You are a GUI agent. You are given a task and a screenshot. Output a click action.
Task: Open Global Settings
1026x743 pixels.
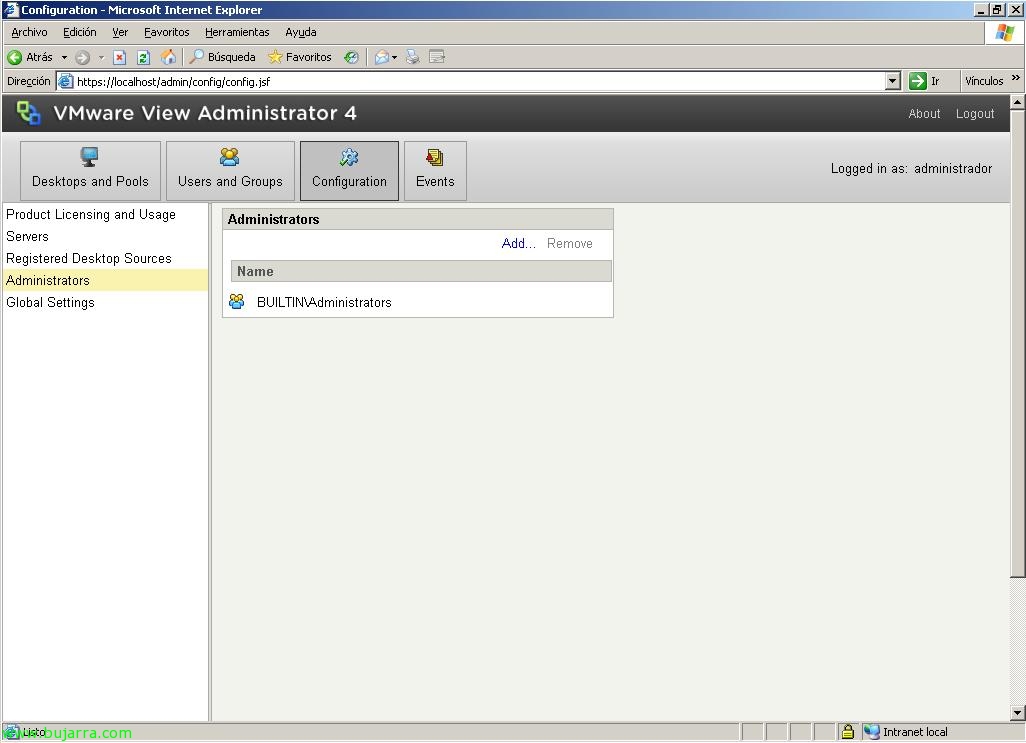(x=50, y=302)
